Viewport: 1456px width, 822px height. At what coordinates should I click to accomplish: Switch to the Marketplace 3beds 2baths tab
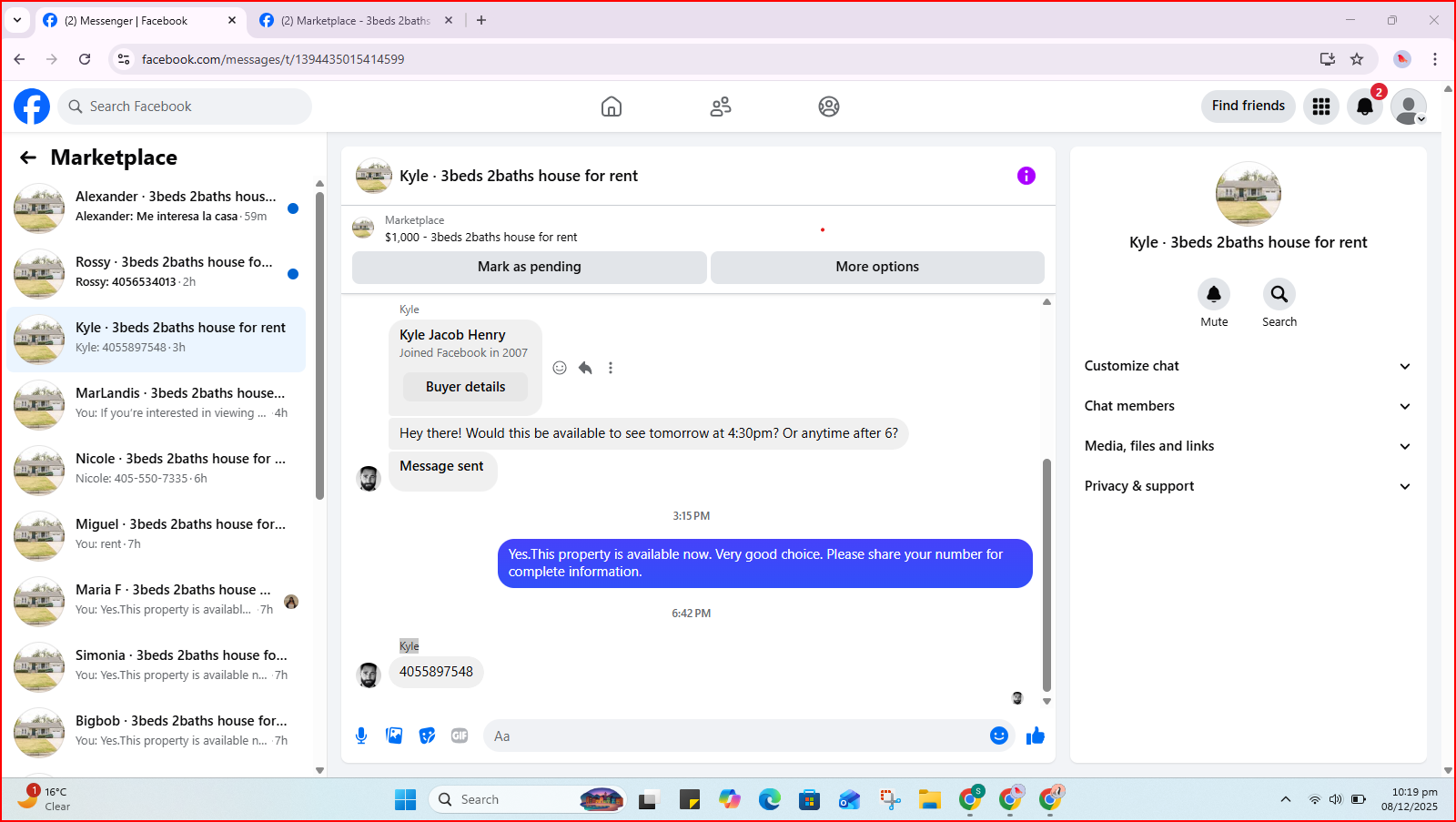pos(358,20)
